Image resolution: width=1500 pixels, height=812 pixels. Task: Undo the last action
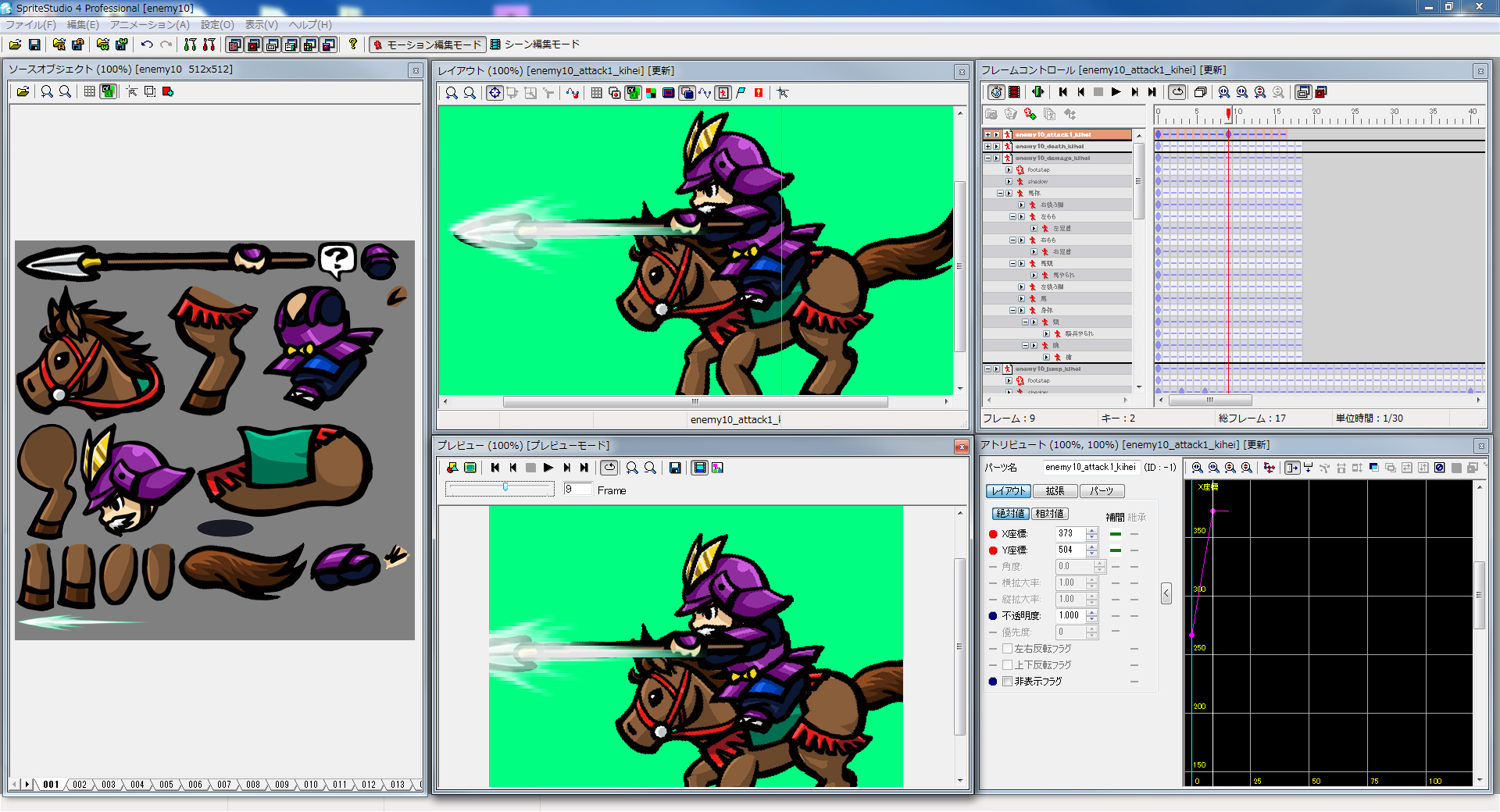(147, 45)
